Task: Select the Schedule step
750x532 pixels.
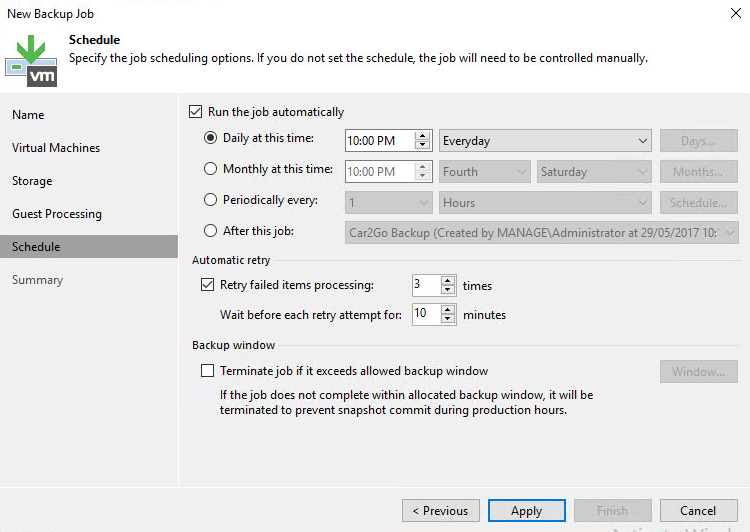Action: coord(88,246)
